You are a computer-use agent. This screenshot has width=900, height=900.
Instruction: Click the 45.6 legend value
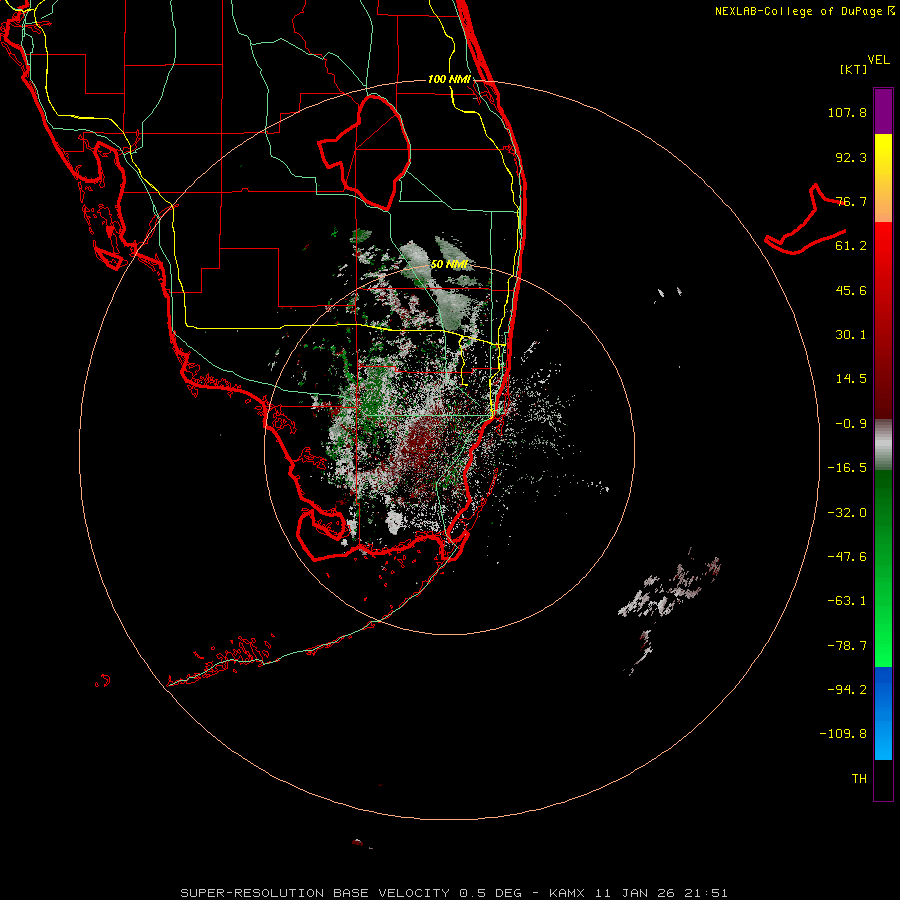(851, 290)
